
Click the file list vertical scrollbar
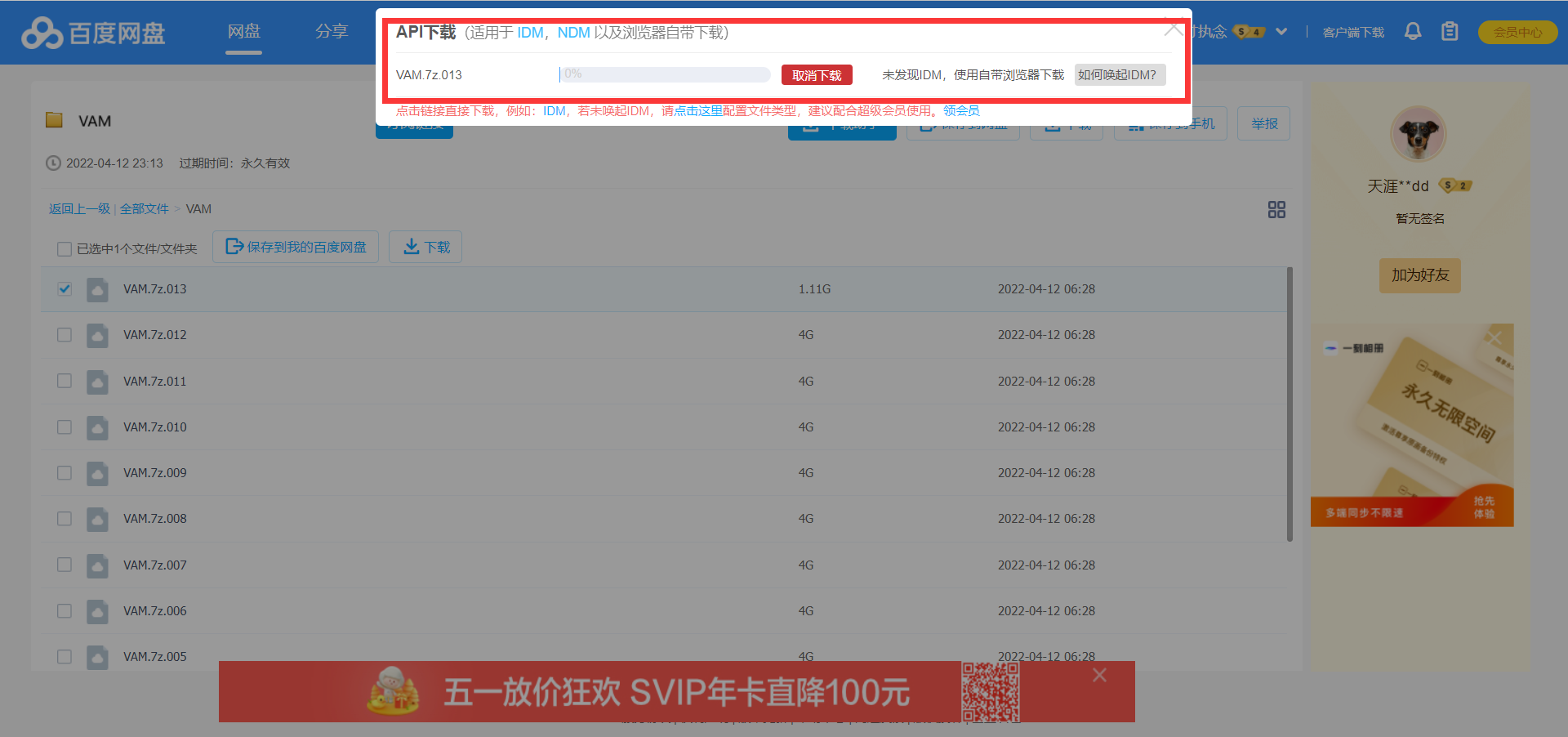tap(1290, 404)
